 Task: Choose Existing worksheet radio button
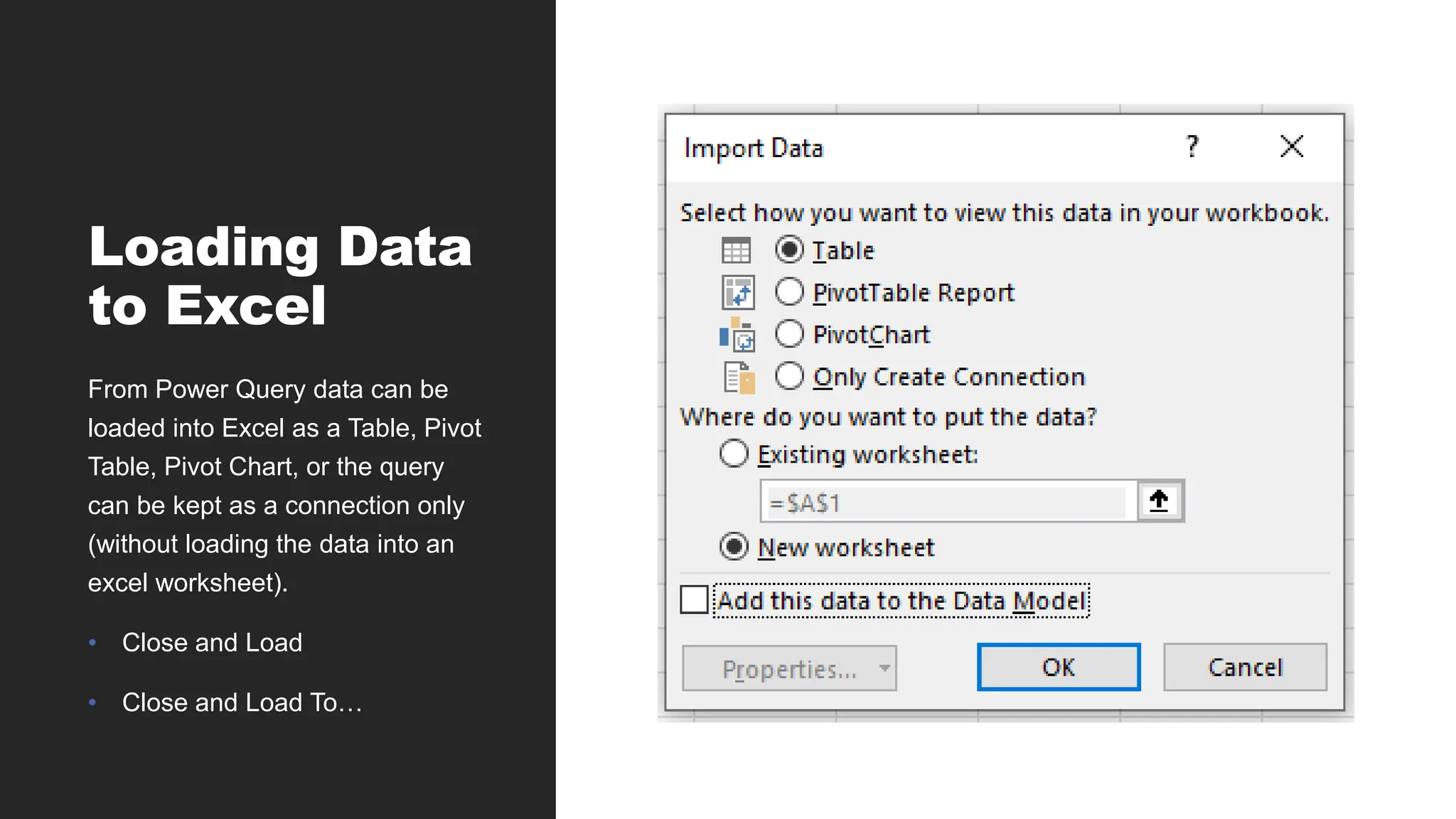point(734,454)
